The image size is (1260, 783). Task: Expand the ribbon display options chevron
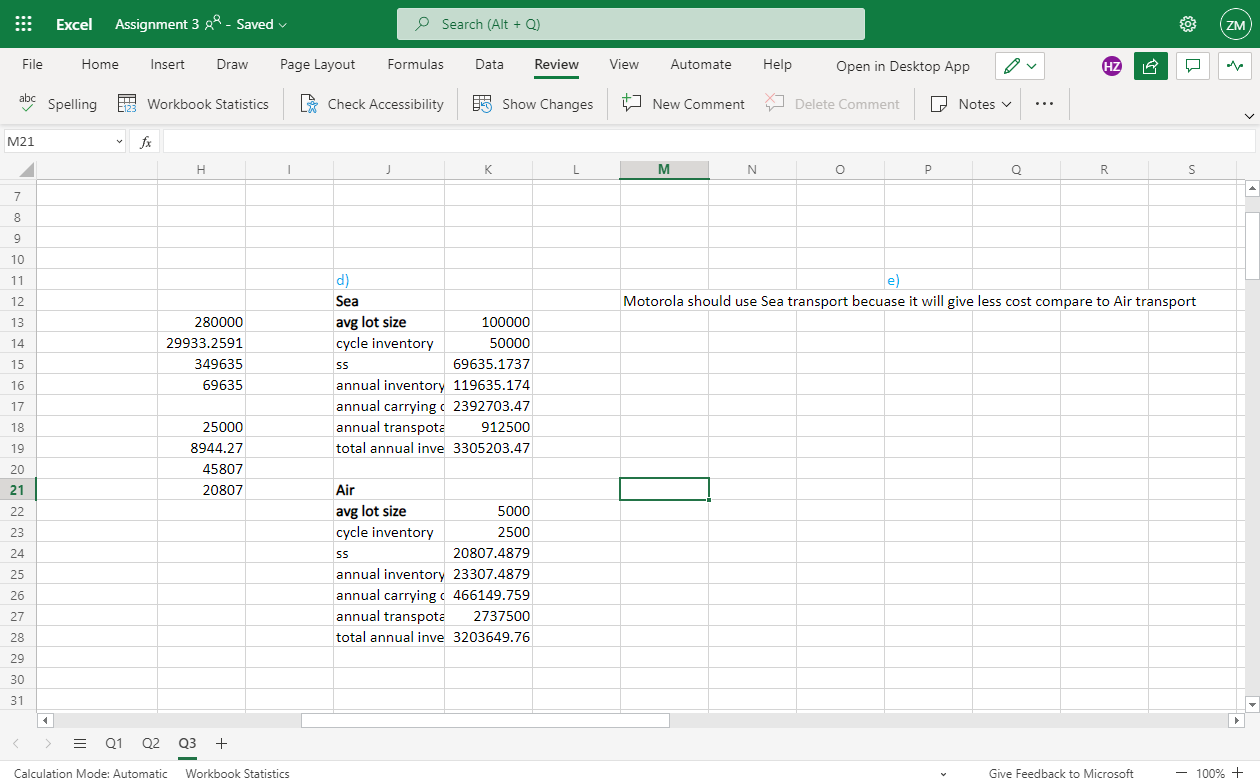pos(1248,116)
